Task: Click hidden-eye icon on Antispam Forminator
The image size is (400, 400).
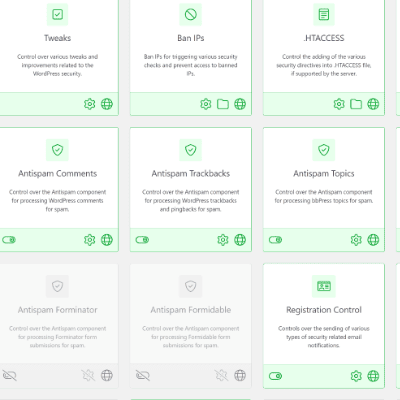Action: (x=9, y=376)
